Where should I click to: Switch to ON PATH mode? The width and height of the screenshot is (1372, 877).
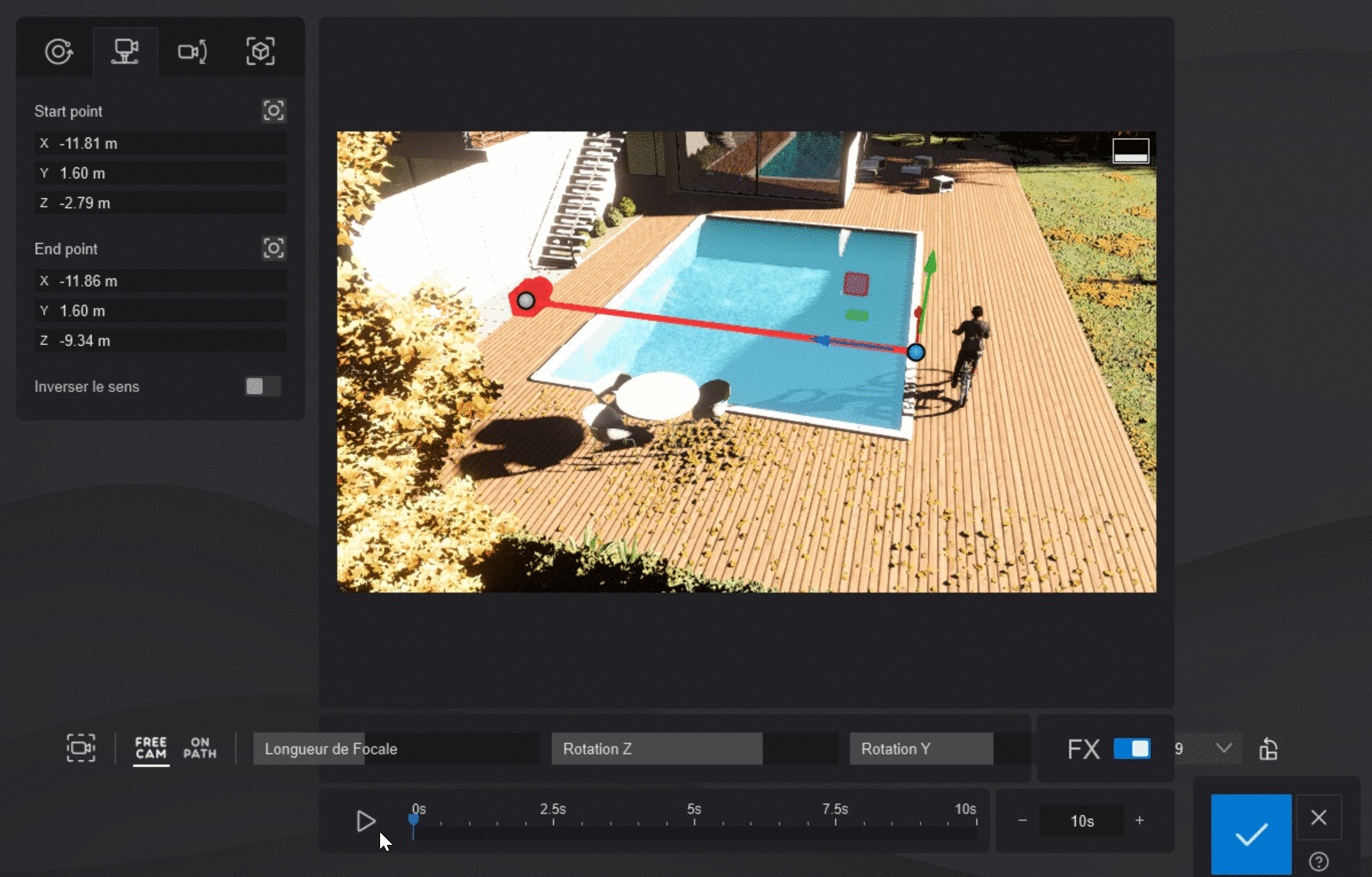200,749
